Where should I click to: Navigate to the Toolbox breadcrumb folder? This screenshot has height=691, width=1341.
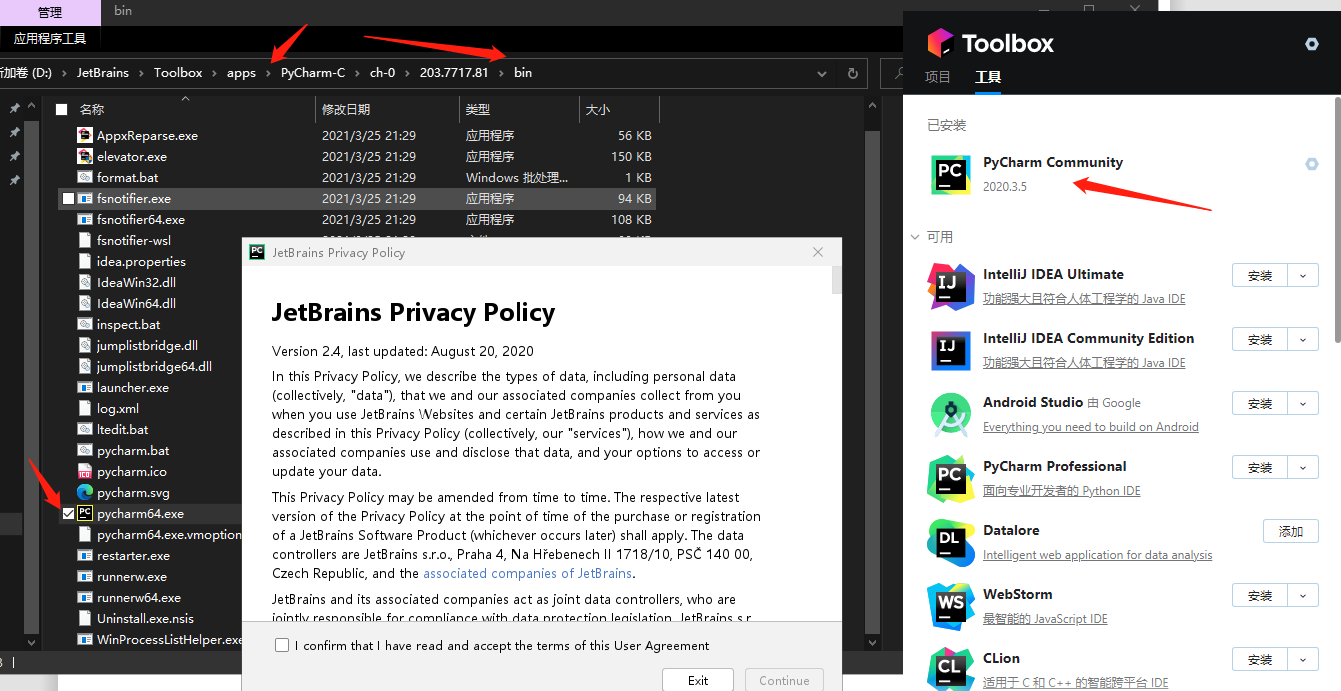[x=178, y=73]
